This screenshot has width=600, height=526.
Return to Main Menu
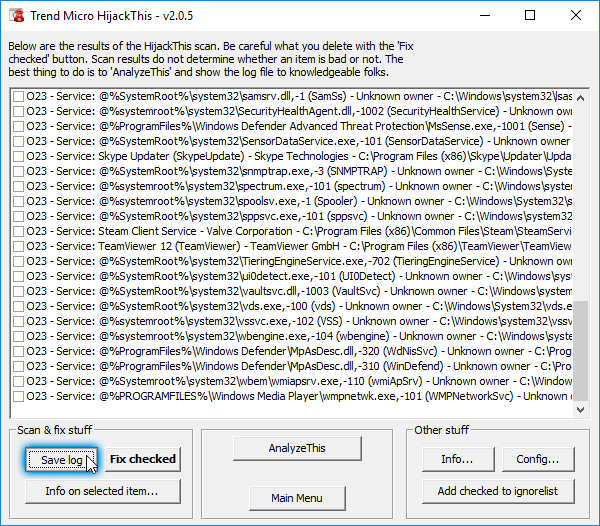tap(297, 498)
